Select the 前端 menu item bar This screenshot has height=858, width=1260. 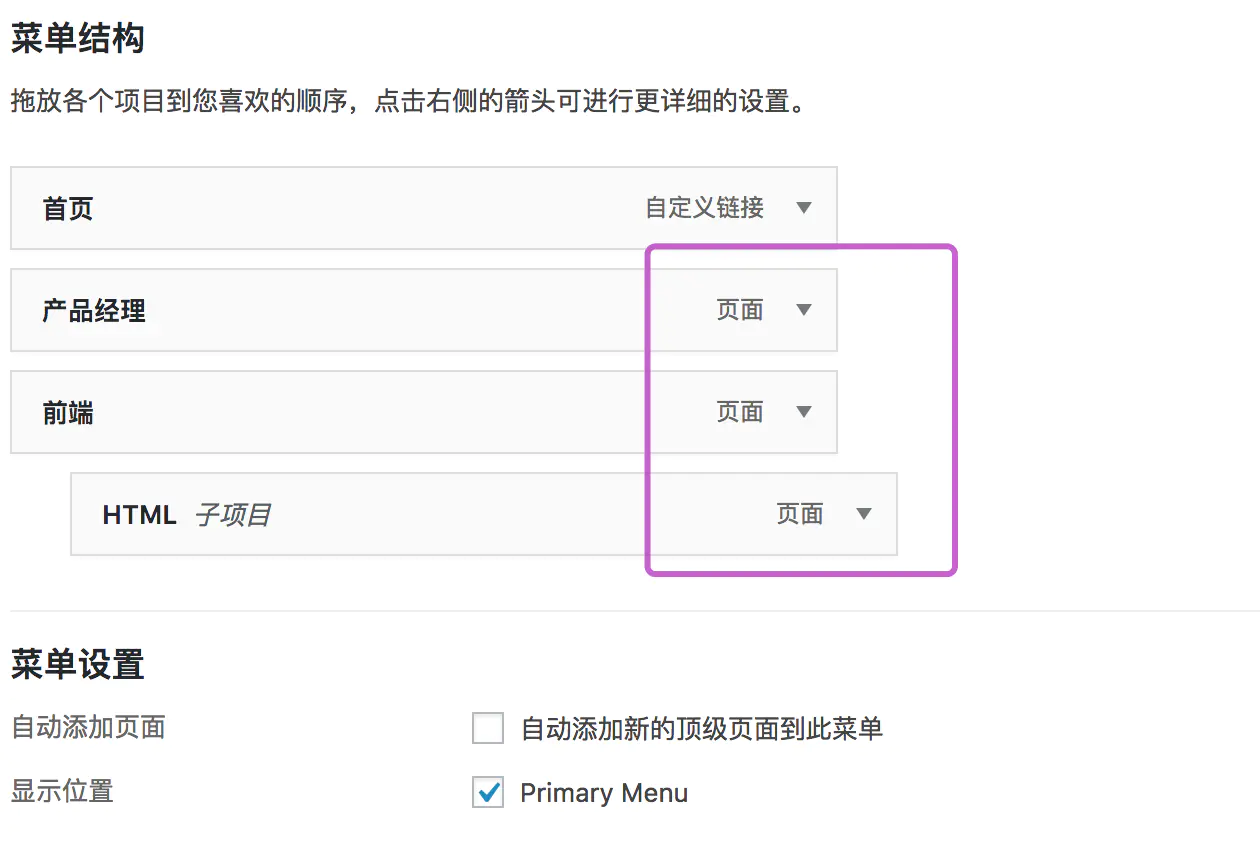[424, 412]
